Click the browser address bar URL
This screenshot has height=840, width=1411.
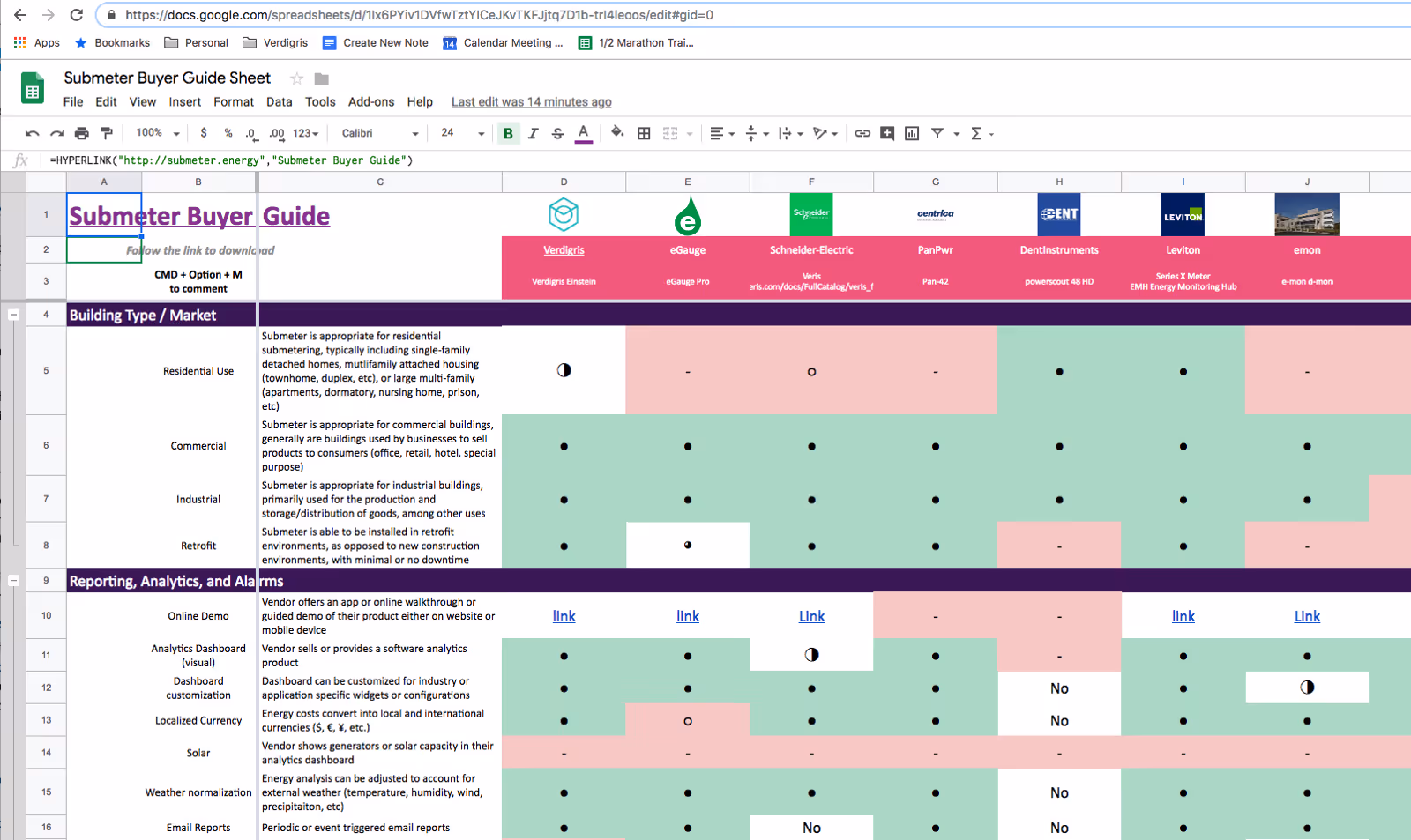pos(419,15)
